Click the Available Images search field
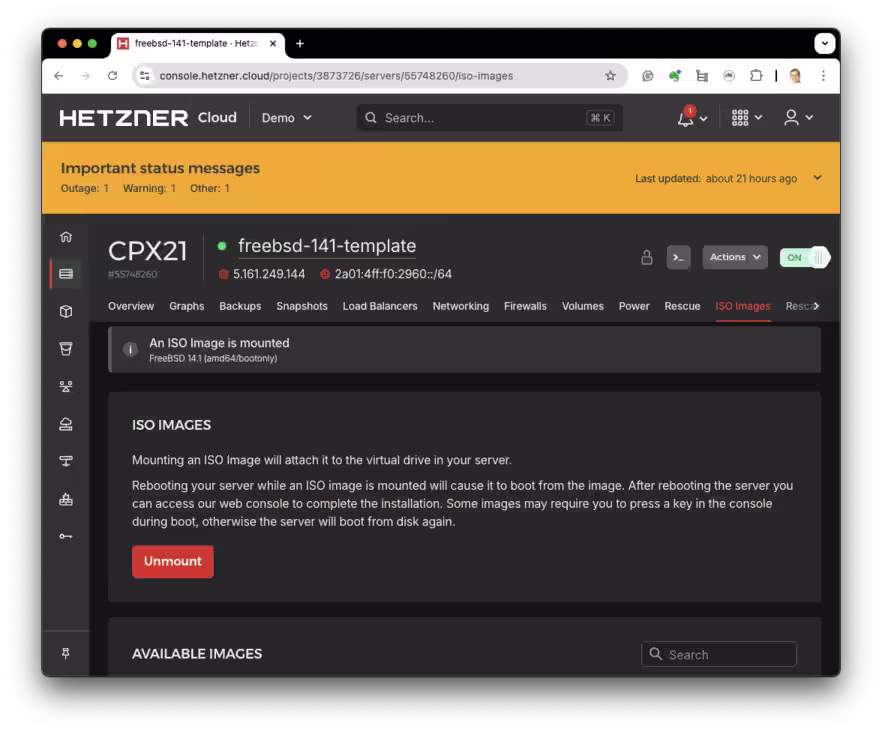The height and width of the screenshot is (732, 882). click(719, 654)
